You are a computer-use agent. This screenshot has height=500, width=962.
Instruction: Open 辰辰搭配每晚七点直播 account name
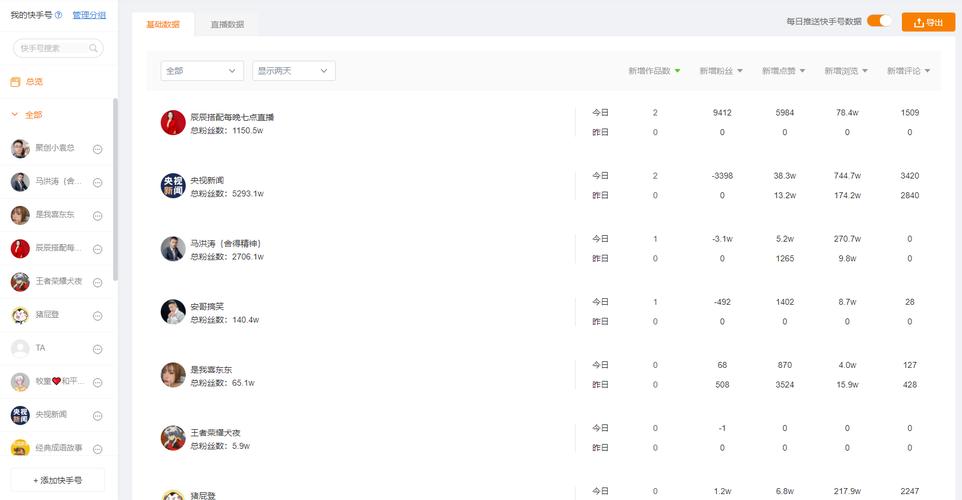pyautogui.click(x=232, y=117)
